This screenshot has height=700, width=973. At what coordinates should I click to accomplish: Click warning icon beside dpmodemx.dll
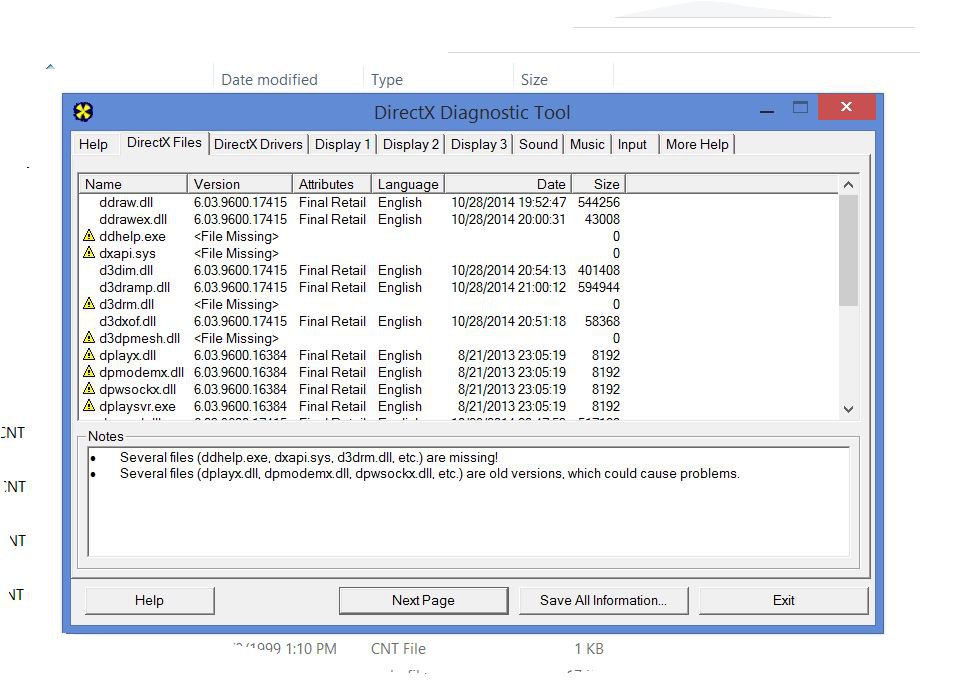coord(89,372)
